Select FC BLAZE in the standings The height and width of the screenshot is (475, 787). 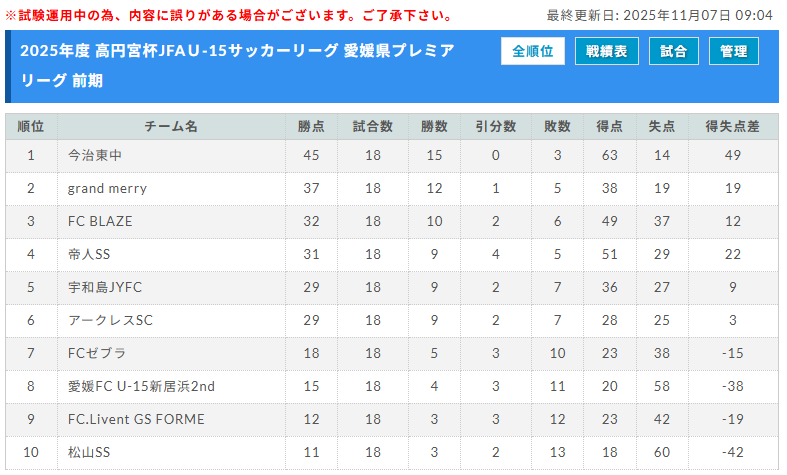(100, 221)
